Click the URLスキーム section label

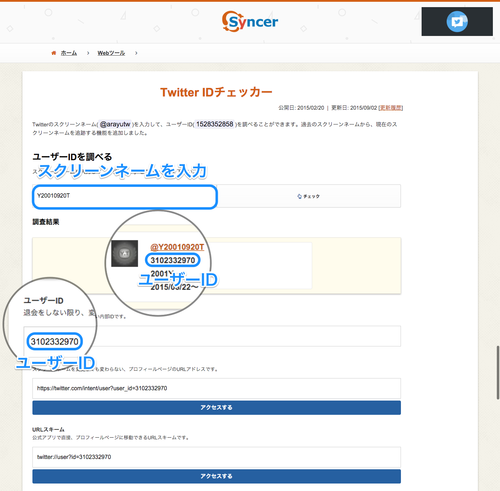[48, 429]
